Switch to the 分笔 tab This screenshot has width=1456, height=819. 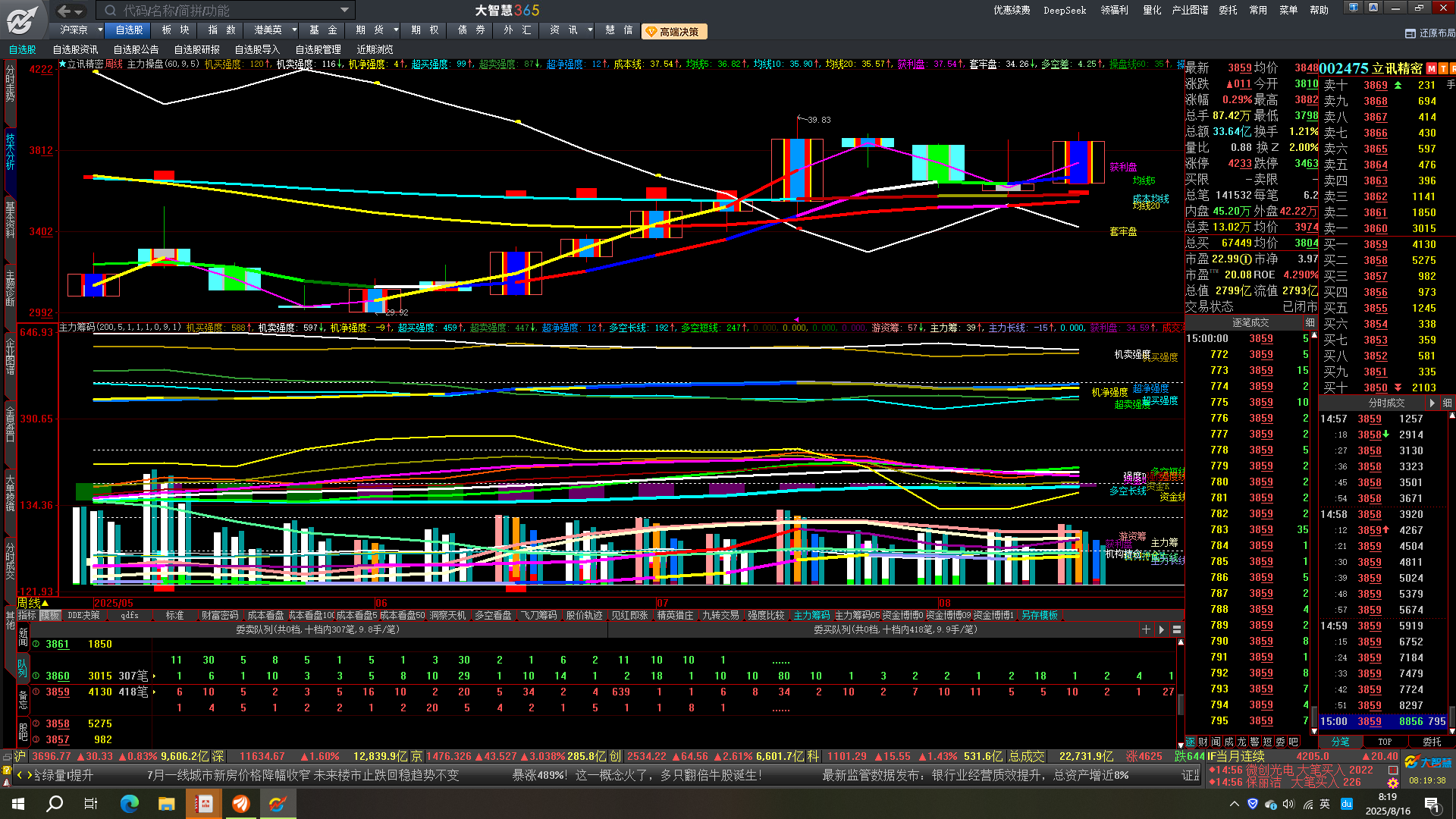tap(1340, 742)
